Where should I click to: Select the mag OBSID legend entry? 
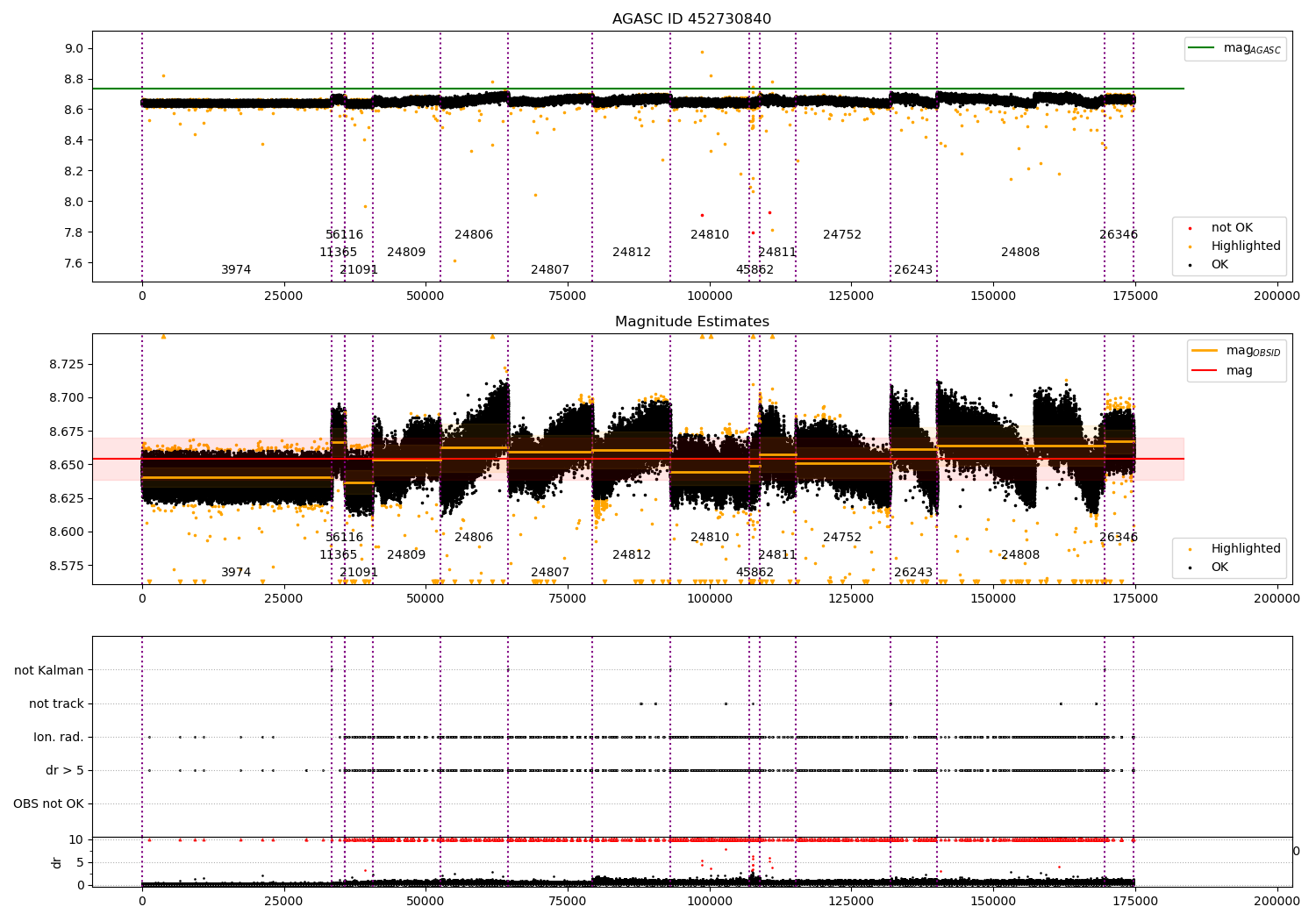coord(1237,351)
